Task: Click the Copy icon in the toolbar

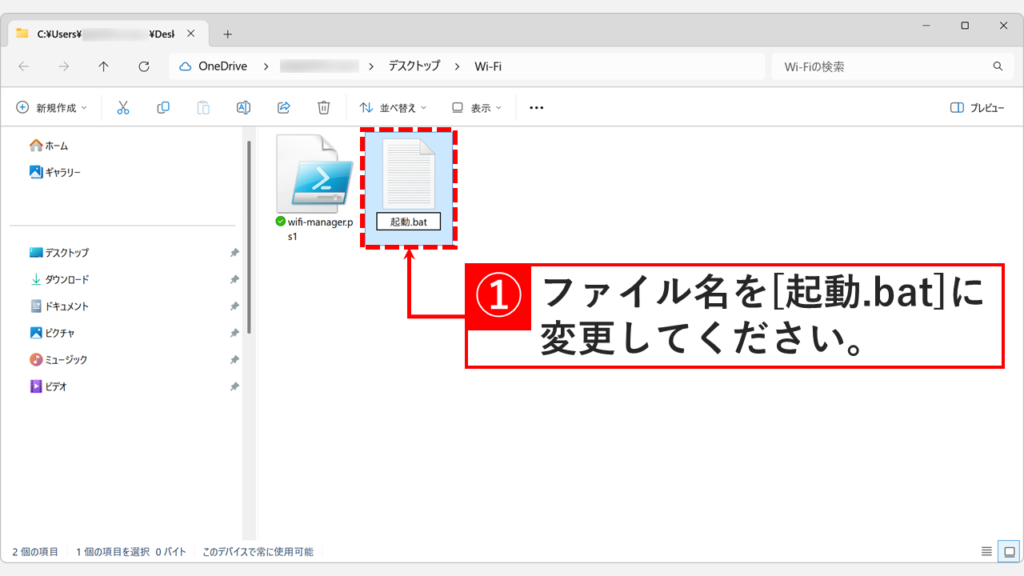Action: click(163, 107)
